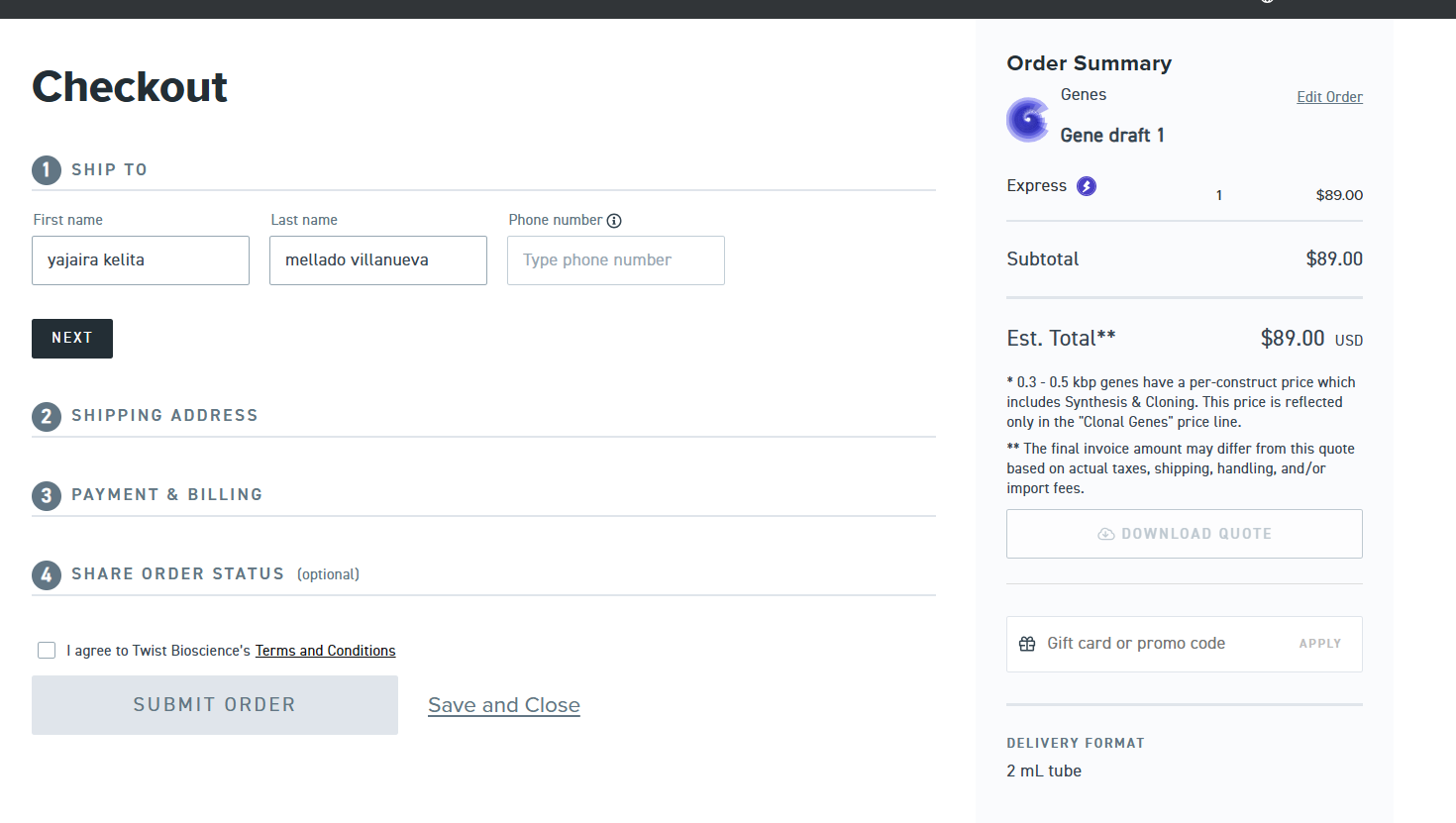Expand the Share Order Status section
This screenshot has width=1456, height=823.
pyautogui.click(x=177, y=574)
